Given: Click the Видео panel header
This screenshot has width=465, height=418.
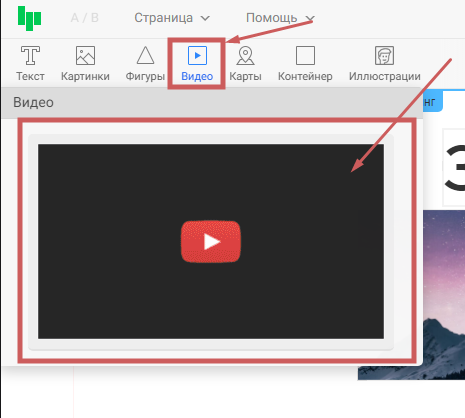Looking at the screenshot, I should [x=212, y=102].
